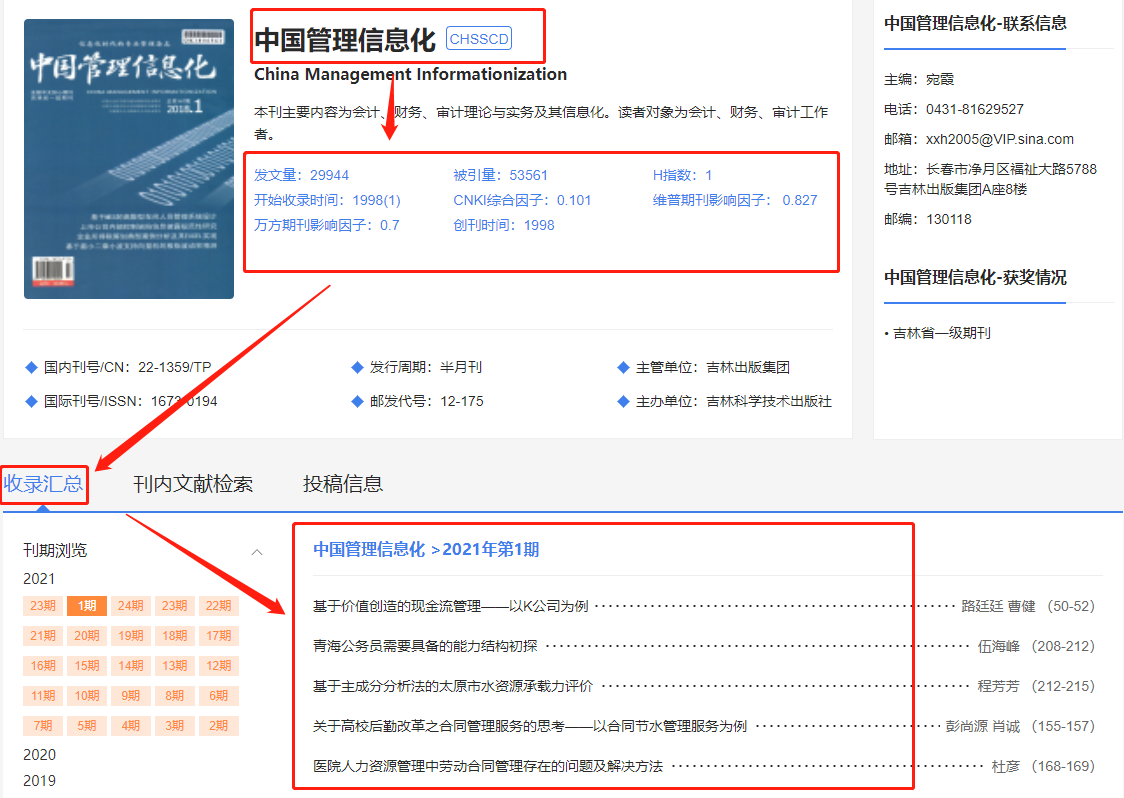Open article 基于主成分分析法的太原市水资源承载力评价
The image size is (1124, 798).
pos(453,687)
